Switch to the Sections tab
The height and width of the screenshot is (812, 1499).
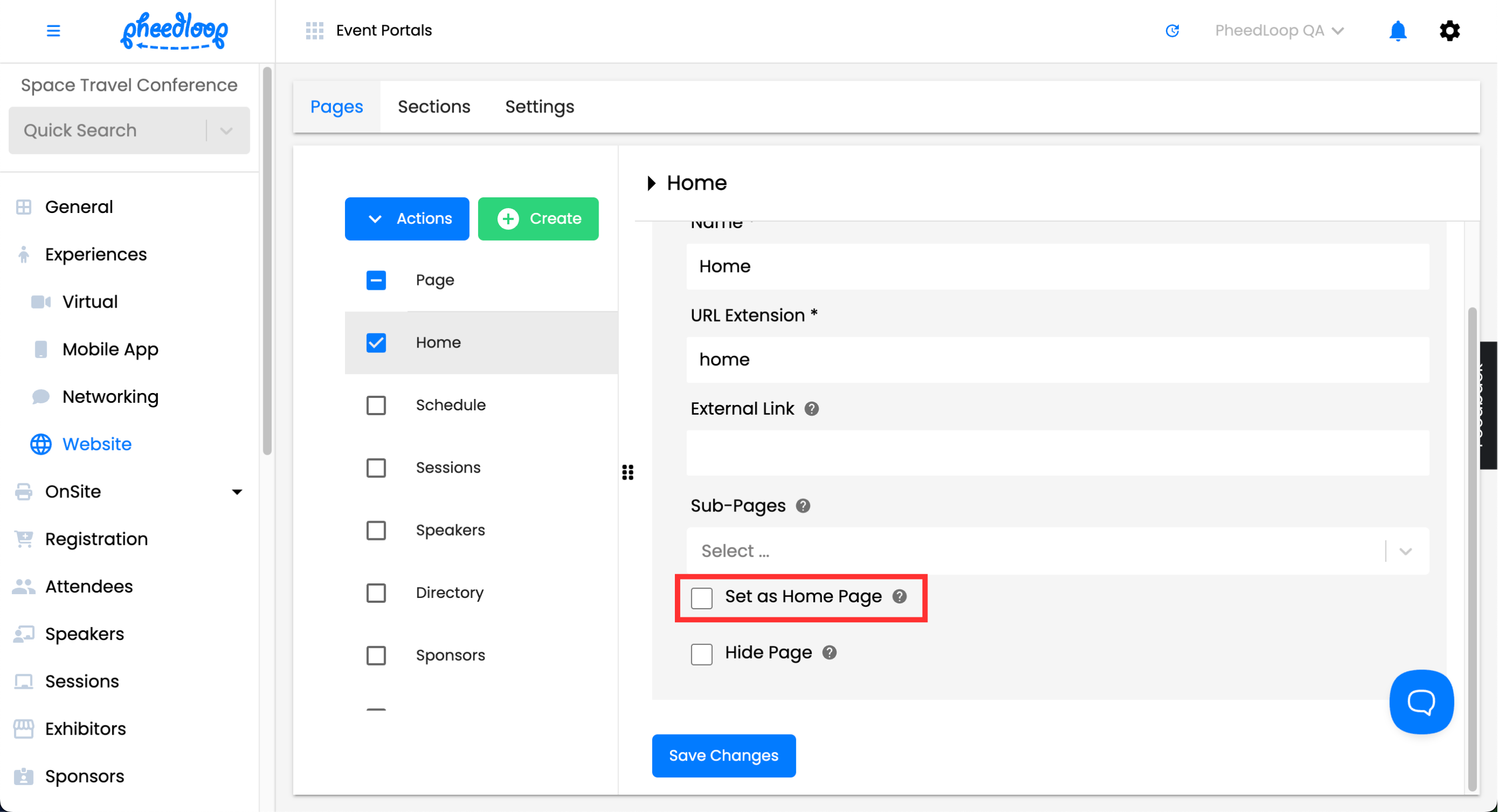point(434,107)
